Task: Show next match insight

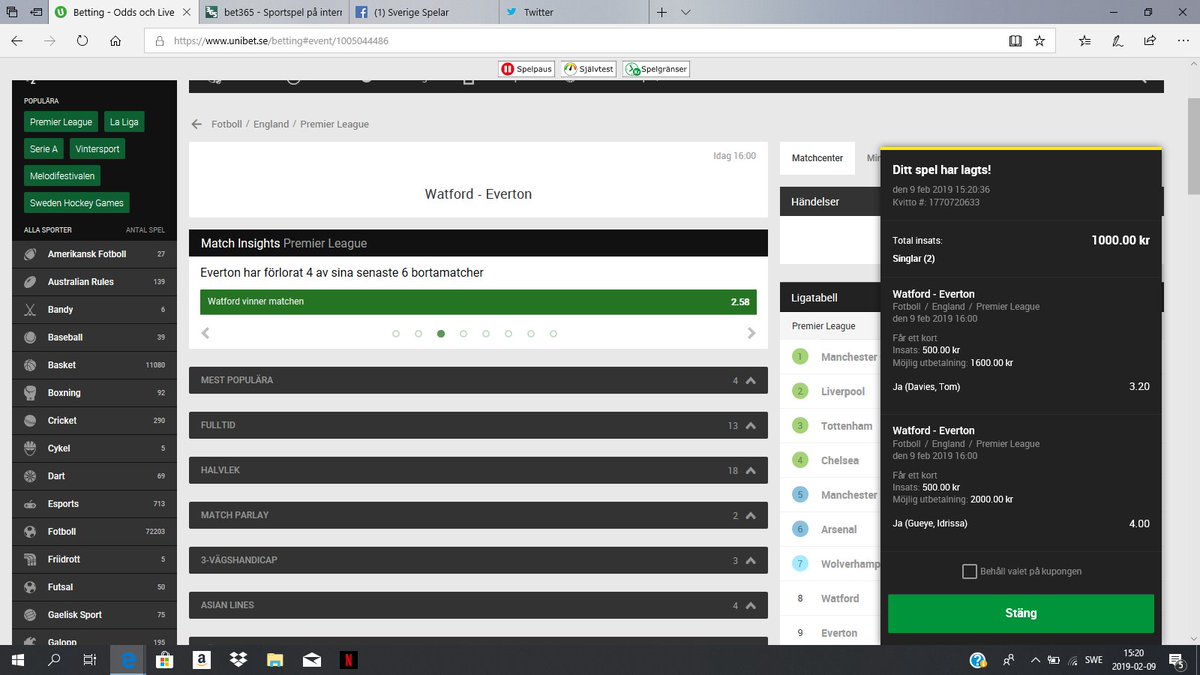Action: point(752,333)
